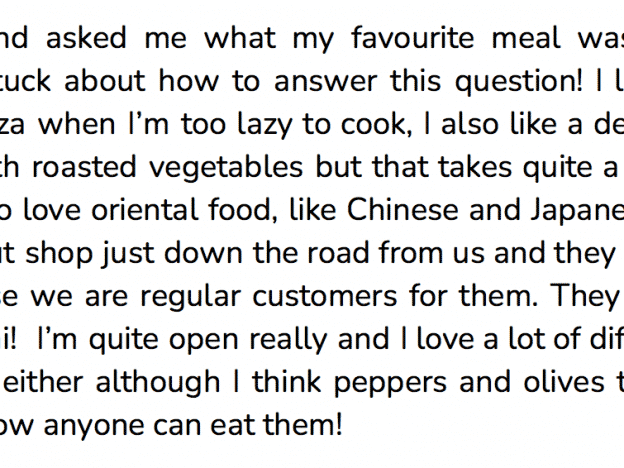Place cursor on the word "Chinese"

[x=403, y=210]
